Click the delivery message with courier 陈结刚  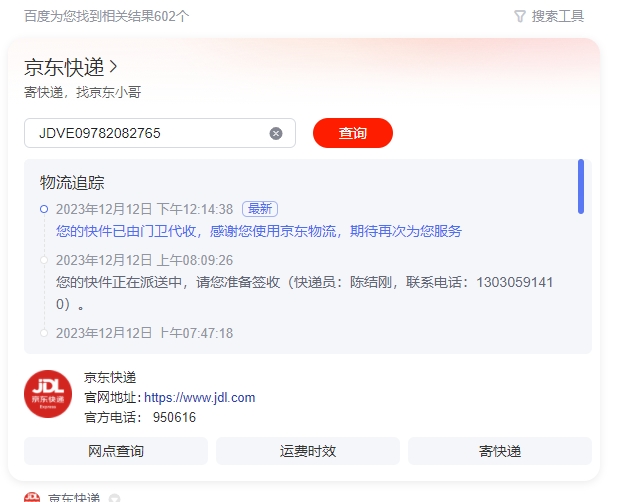pyautogui.click(x=304, y=293)
